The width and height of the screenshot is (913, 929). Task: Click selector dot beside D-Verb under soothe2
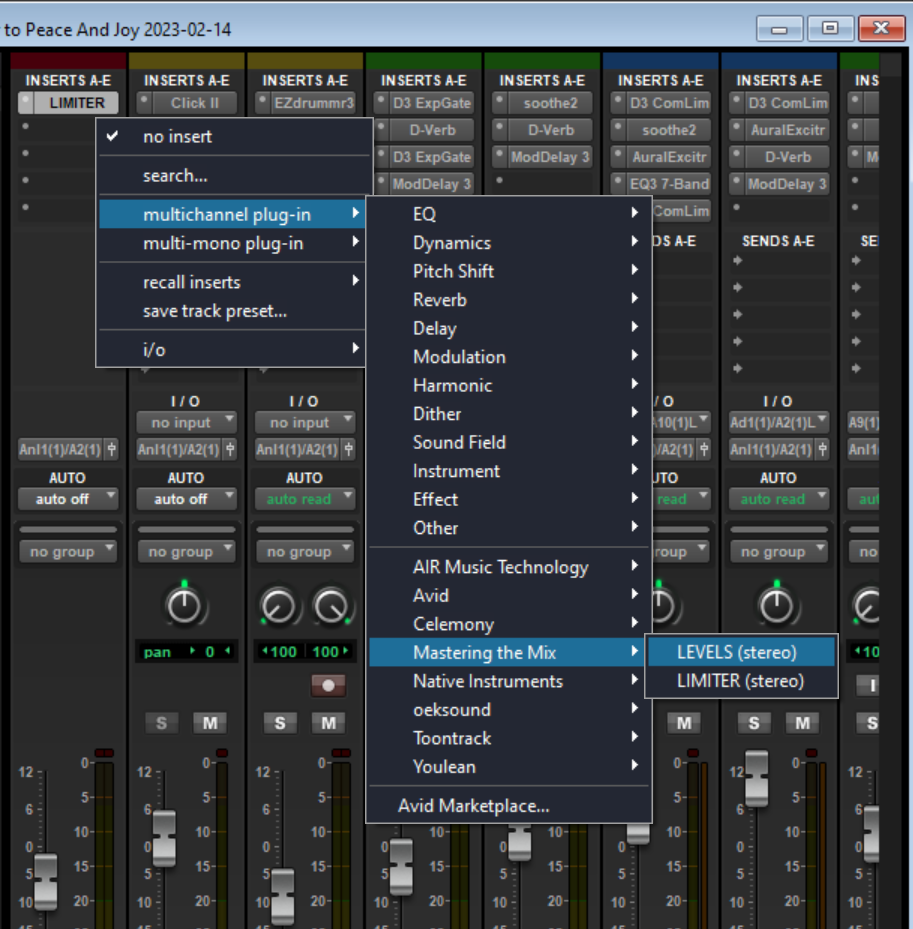499,129
